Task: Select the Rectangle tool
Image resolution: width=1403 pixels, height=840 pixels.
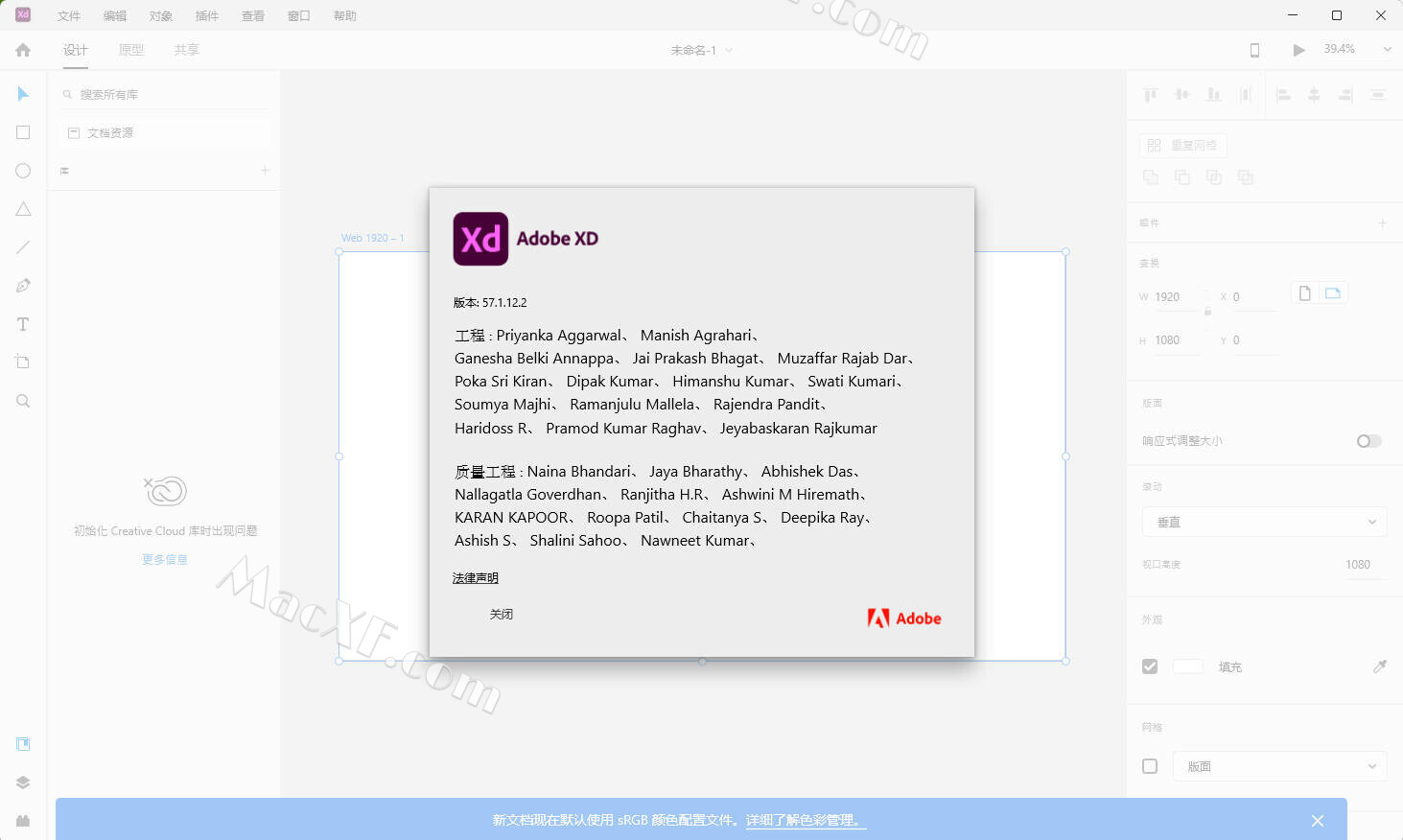Action: 23,132
